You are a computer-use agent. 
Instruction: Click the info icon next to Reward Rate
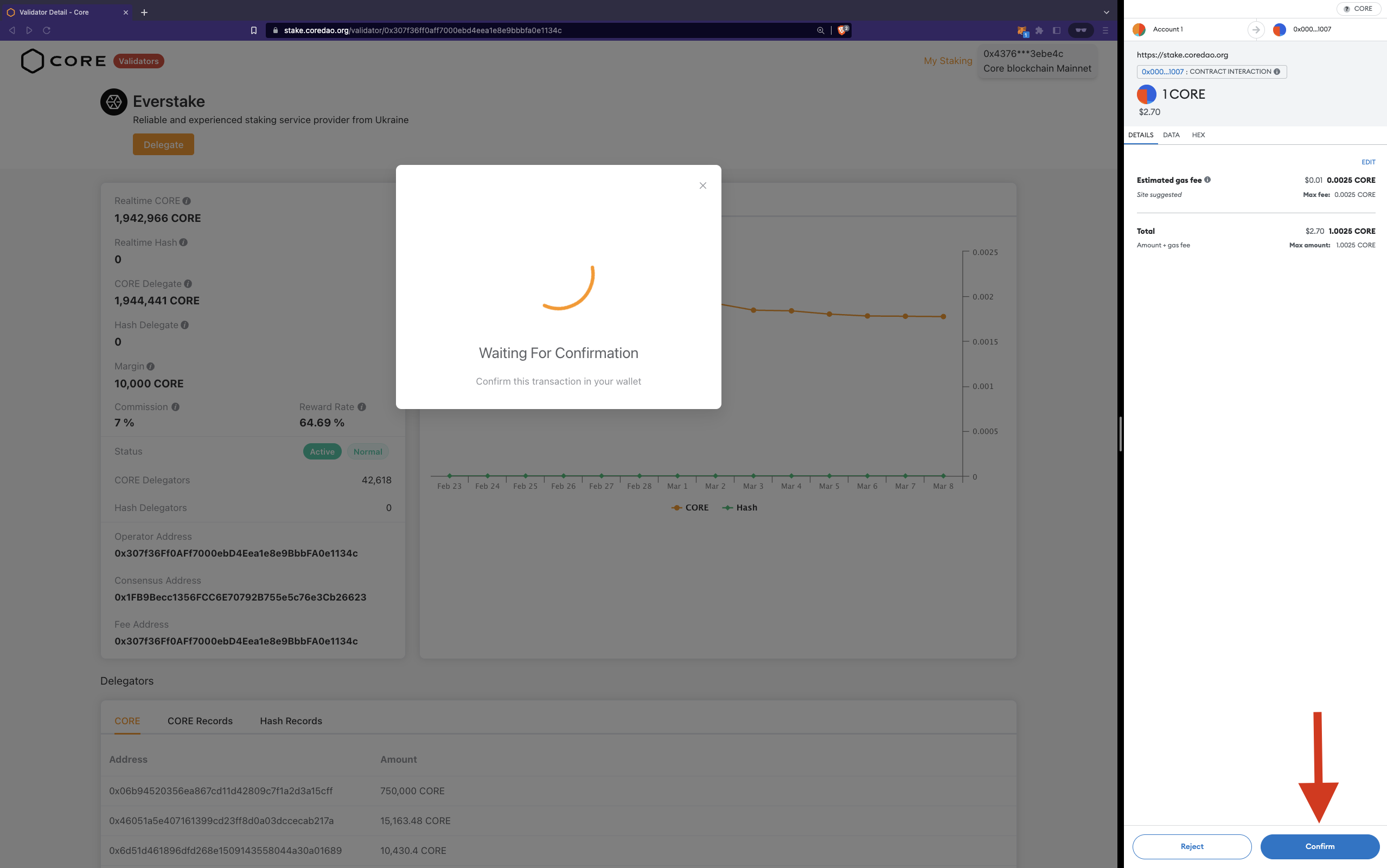click(362, 406)
